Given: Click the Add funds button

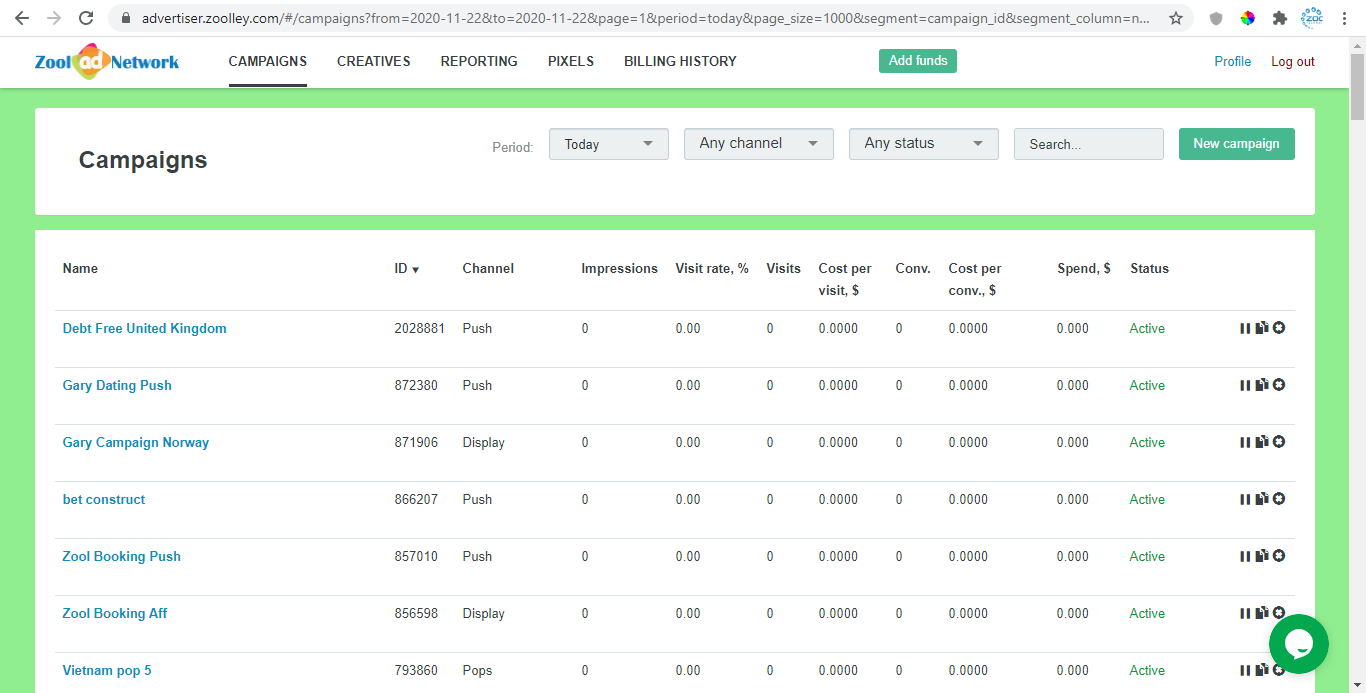Looking at the screenshot, I should tap(917, 60).
